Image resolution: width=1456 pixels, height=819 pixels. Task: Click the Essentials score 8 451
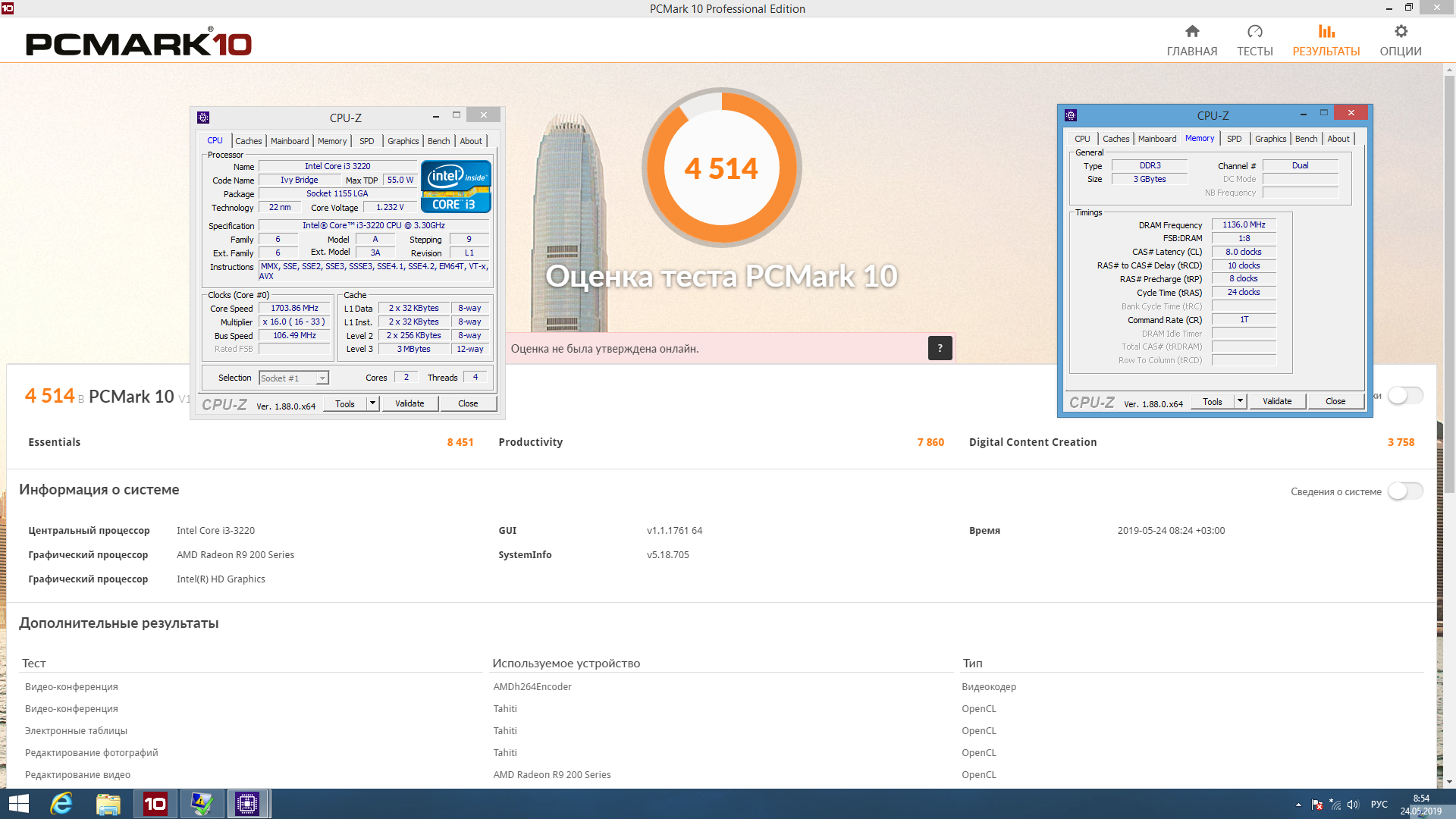click(460, 442)
